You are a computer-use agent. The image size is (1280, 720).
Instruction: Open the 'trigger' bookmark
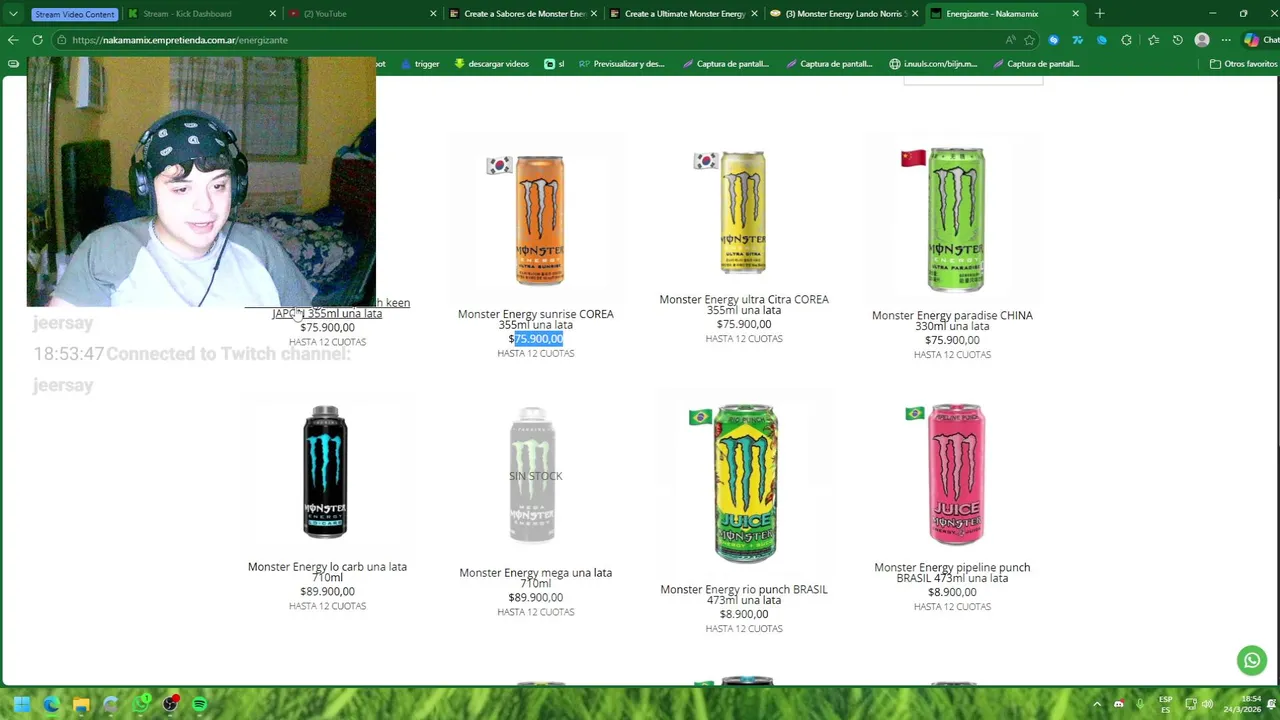420,64
